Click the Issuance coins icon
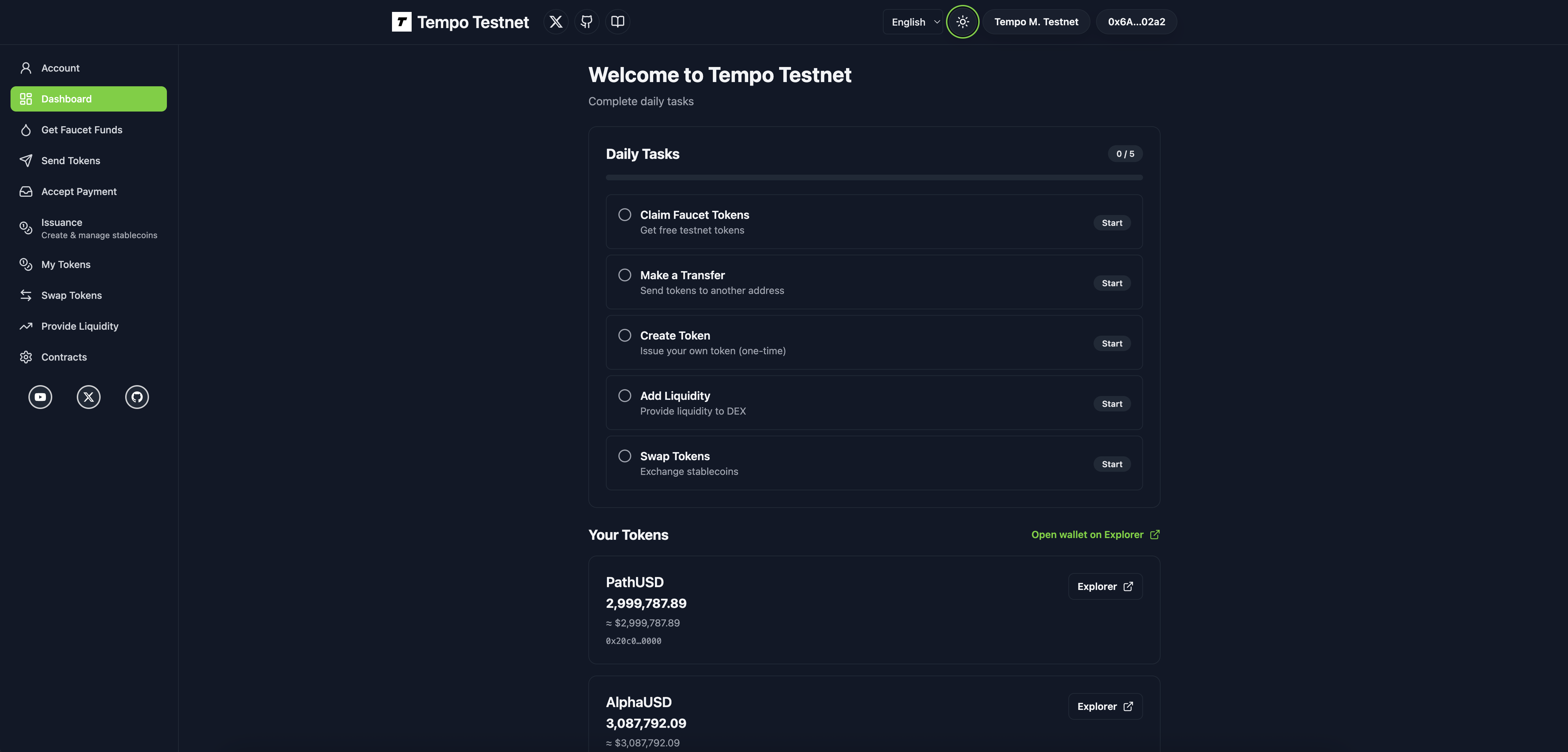This screenshot has width=1568, height=752. [26, 228]
